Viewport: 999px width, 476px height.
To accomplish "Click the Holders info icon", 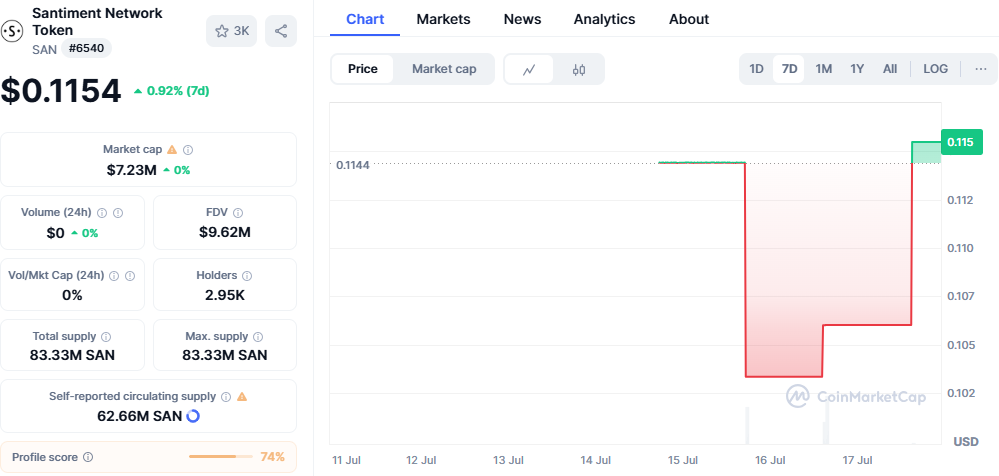I will click(247, 276).
